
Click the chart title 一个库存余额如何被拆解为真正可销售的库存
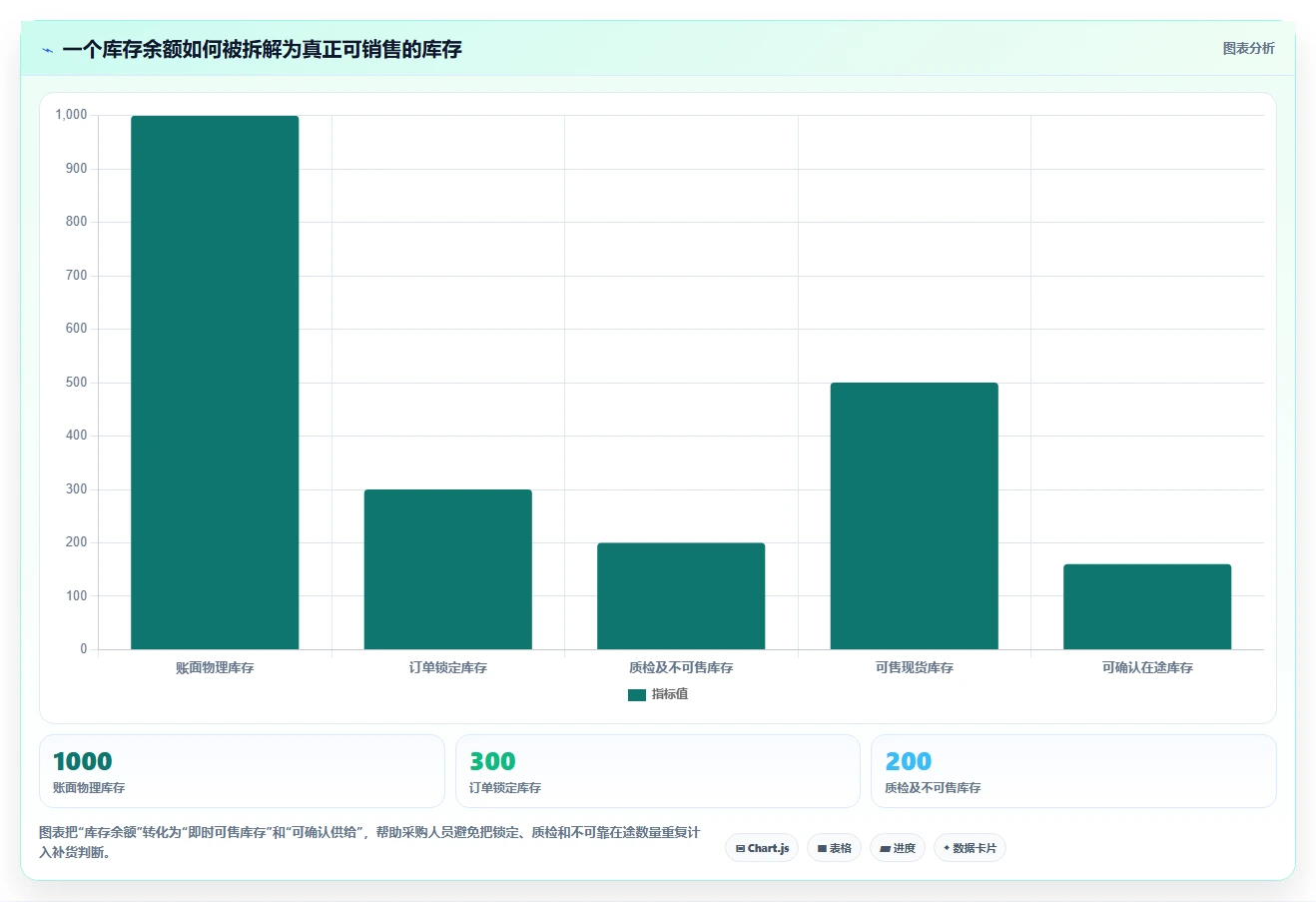pos(262,49)
